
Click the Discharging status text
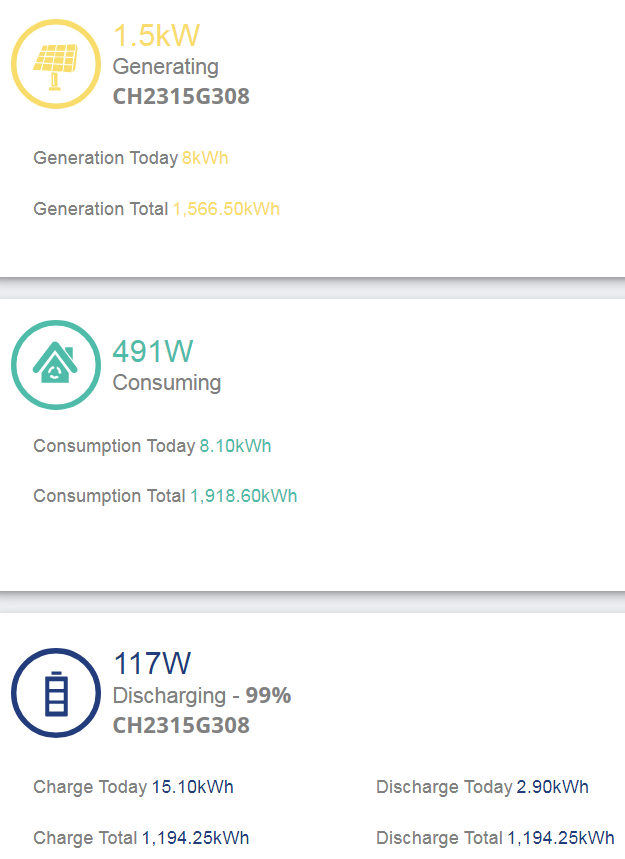click(169, 696)
